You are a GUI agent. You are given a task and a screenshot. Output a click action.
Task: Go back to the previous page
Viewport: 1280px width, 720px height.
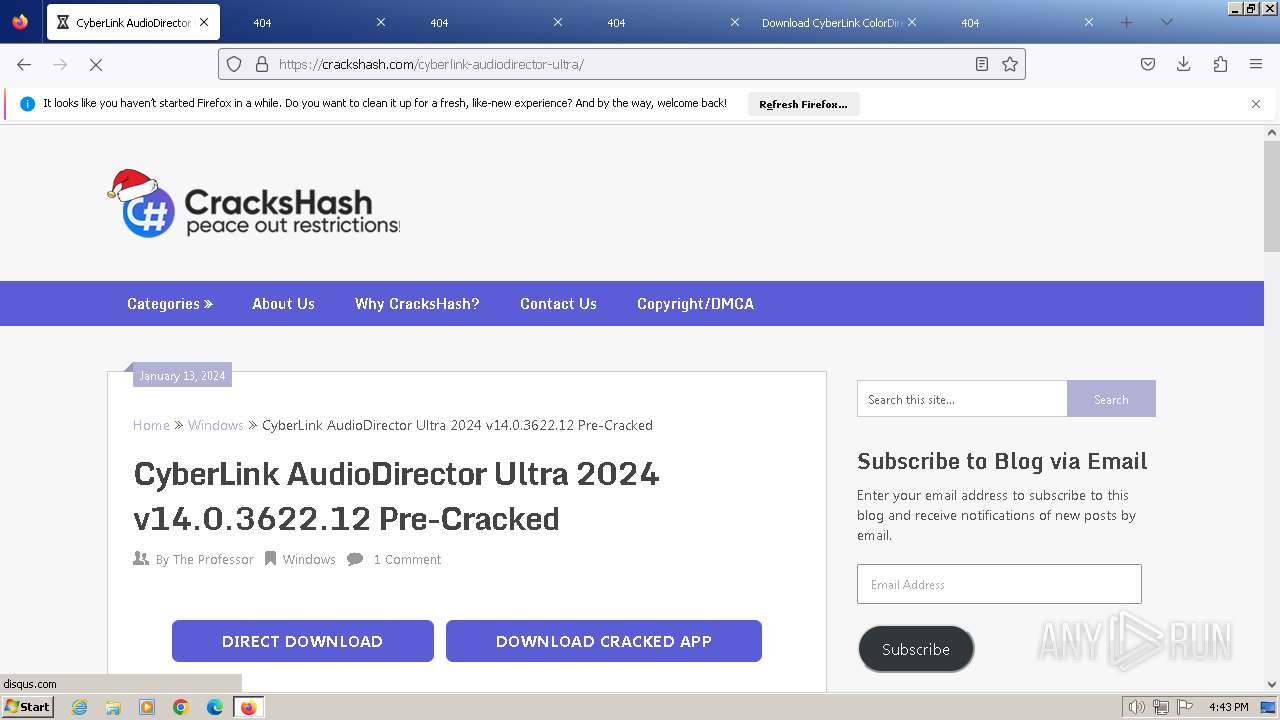click(x=24, y=64)
